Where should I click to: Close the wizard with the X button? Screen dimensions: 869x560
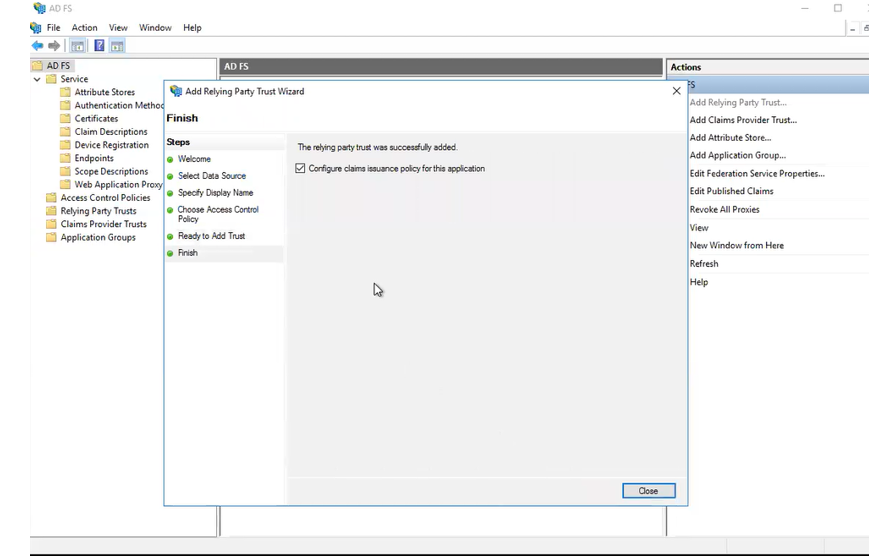point(677,91)
